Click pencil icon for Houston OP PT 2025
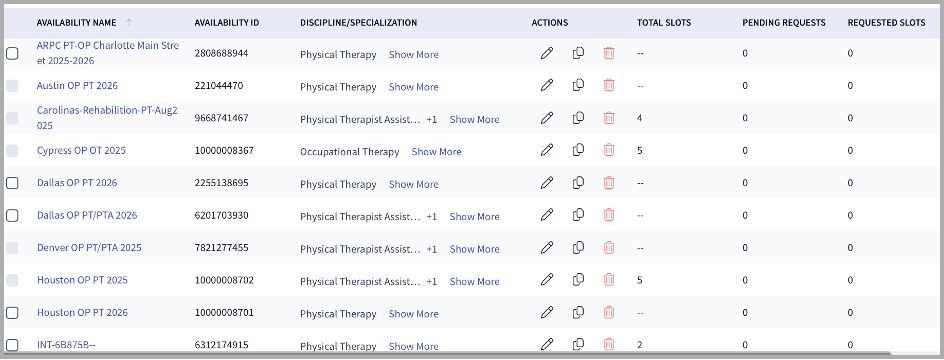Viewport: 944px width, 360px height. 547,279
